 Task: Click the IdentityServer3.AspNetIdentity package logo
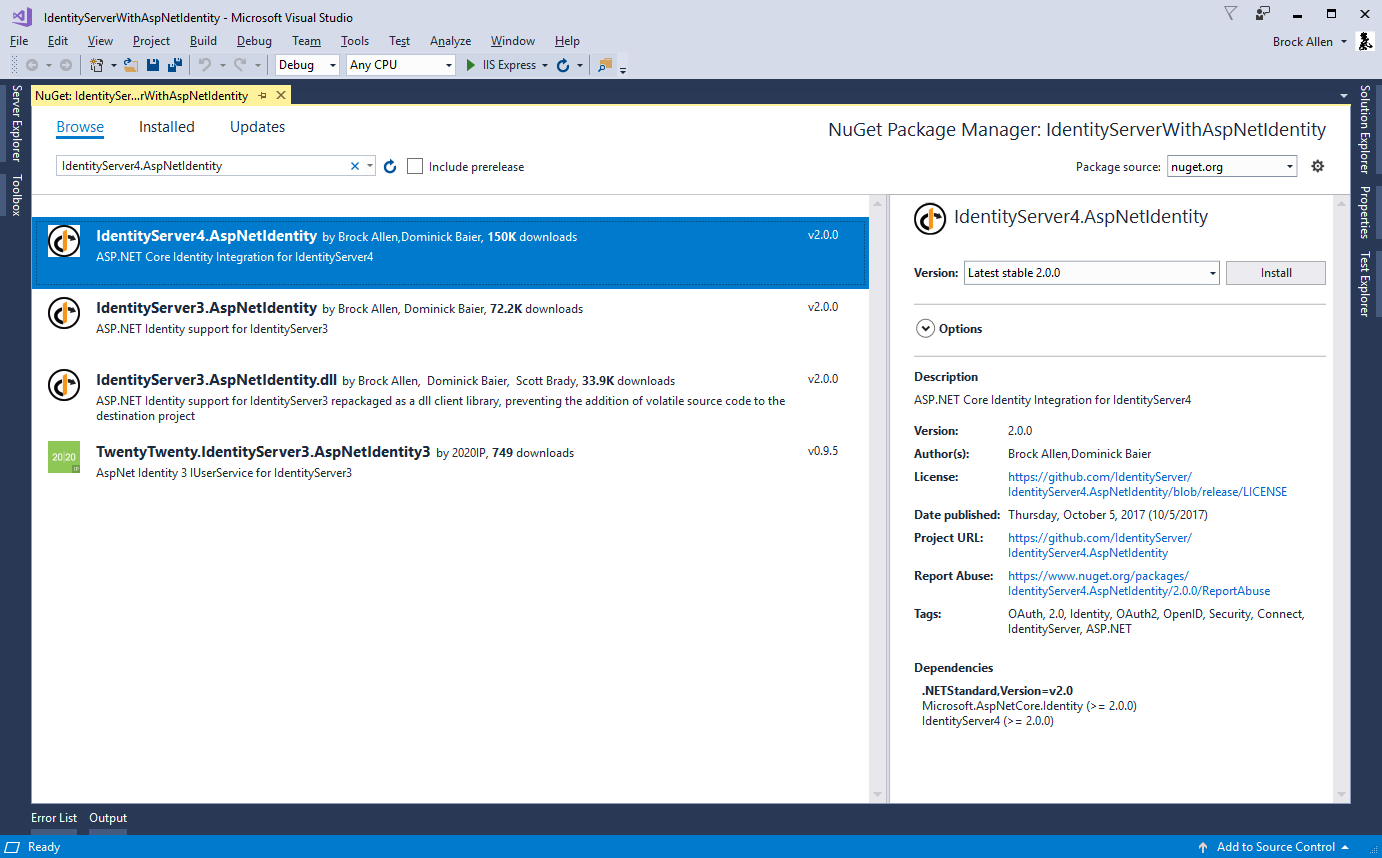pos(64,313)
